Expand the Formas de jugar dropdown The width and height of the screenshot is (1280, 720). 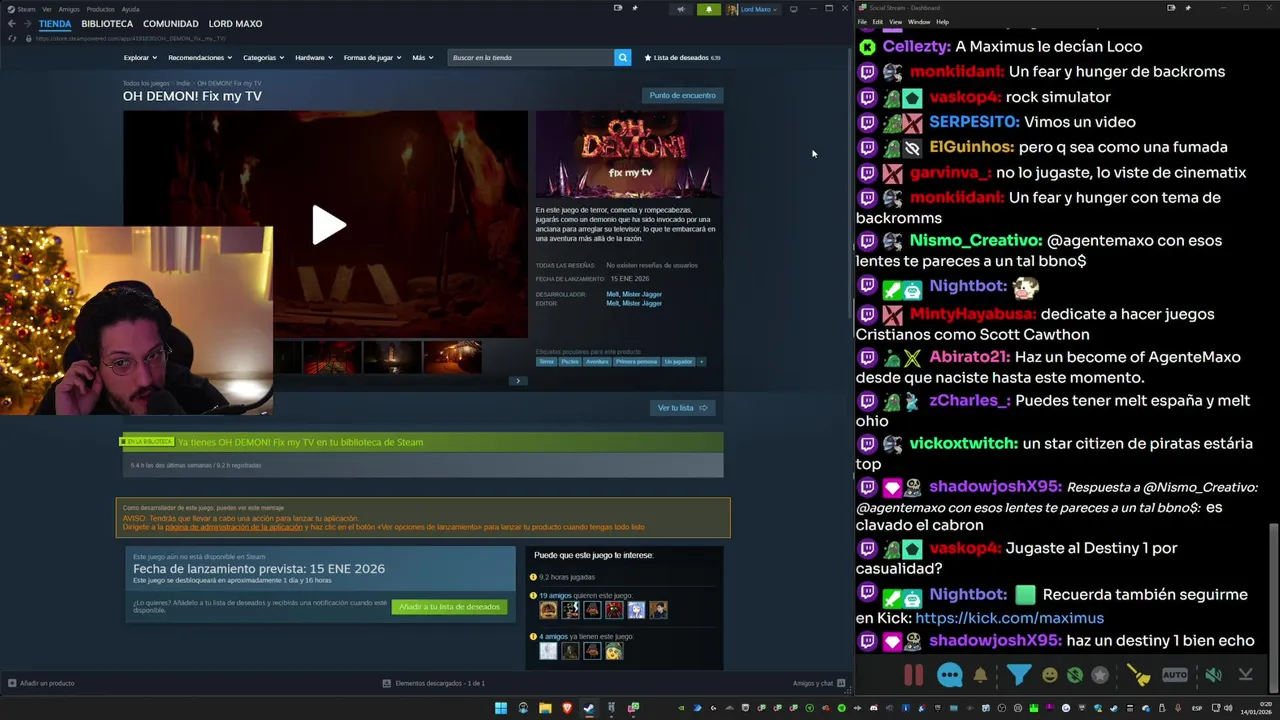coord(372,57)
